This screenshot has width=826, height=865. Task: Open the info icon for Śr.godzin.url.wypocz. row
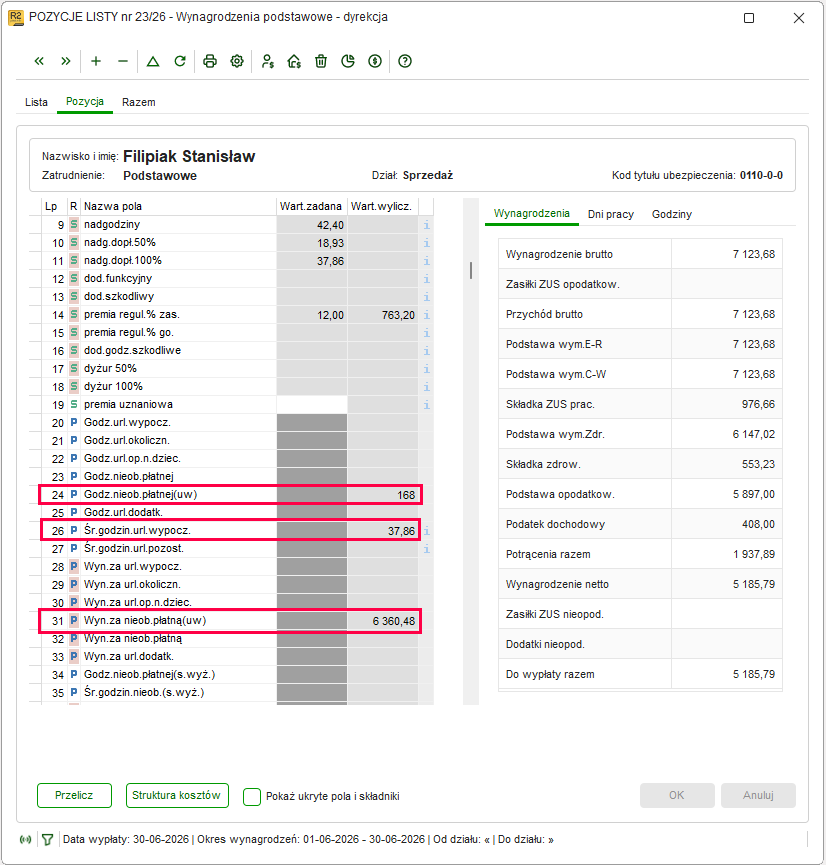click(x=427, y=531)
